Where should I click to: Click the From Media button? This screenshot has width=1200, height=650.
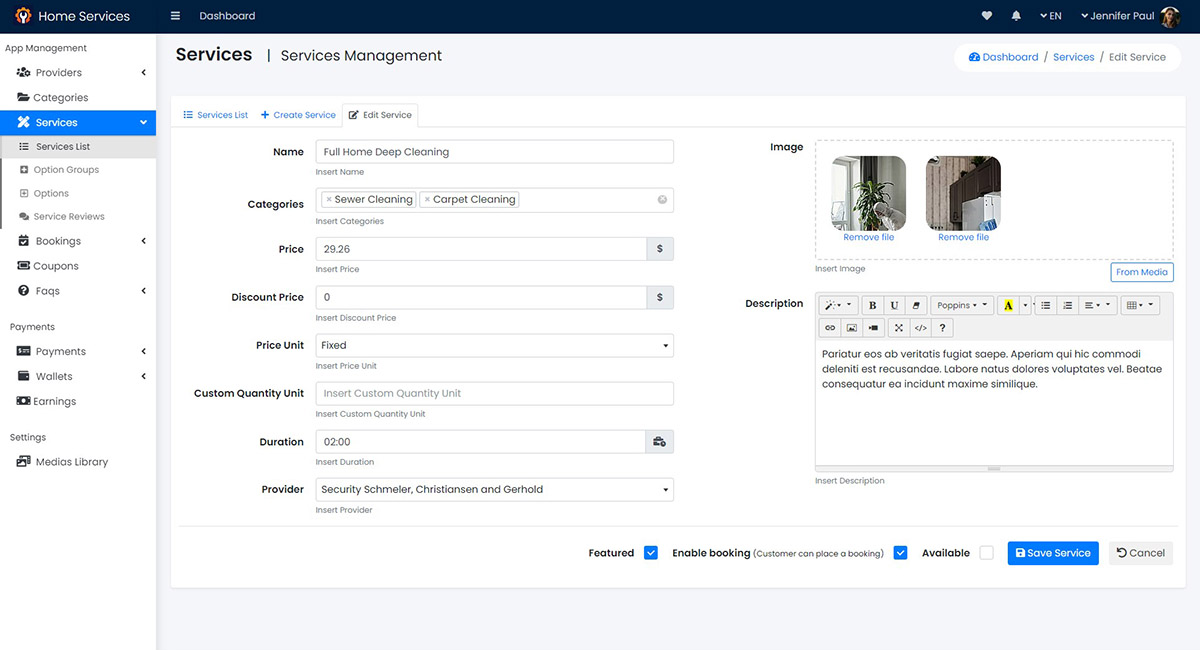pos(1141,272)
